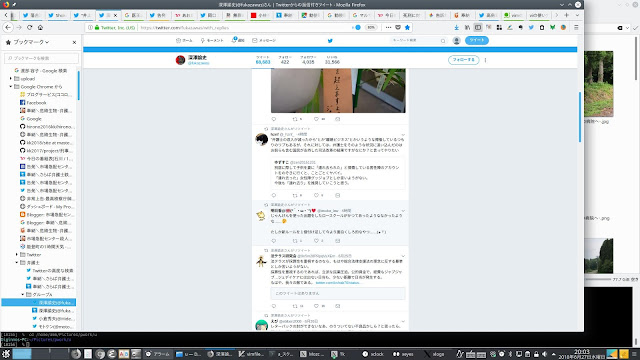Open the Noel tweet options chevron
Screen dimensions: 640x360
pyautogui.click(x=403, y=134)
